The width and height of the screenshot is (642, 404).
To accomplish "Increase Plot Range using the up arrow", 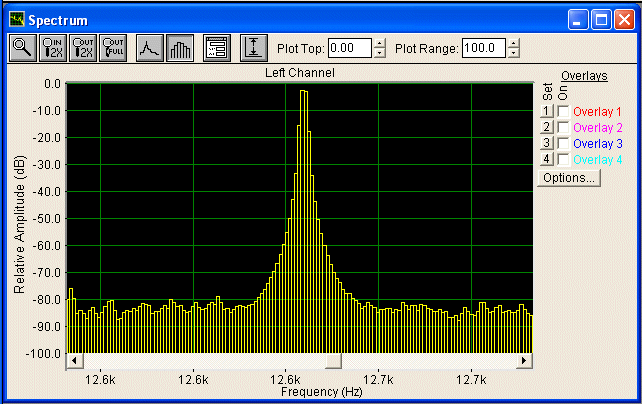I will [x=514, y=43].
